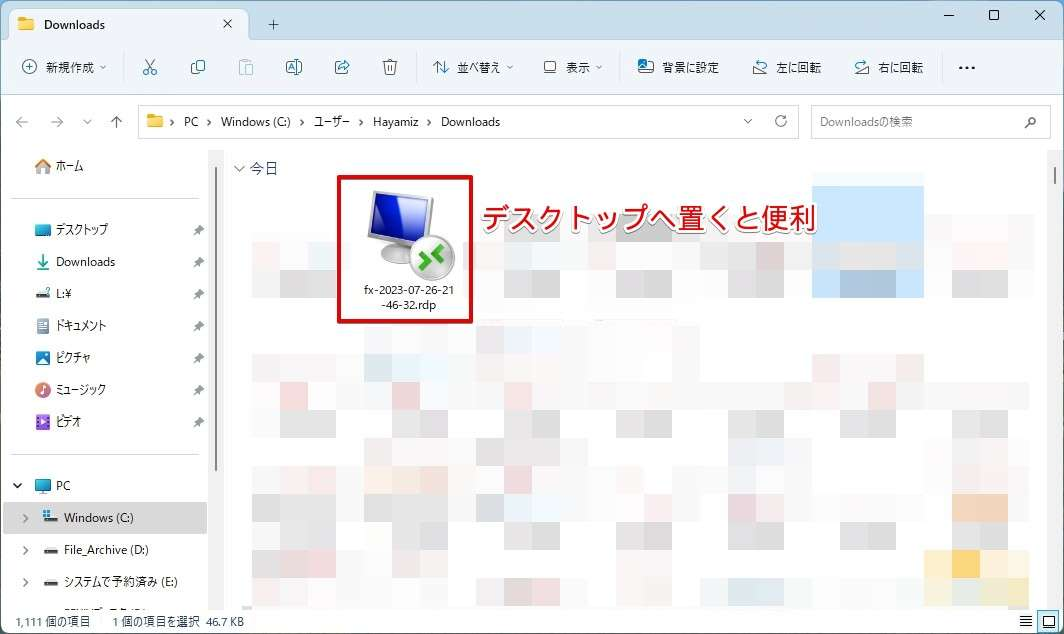1064x634 pixels.
Task: Click the Share icon in toolbar
Action: tap(342, 67)
